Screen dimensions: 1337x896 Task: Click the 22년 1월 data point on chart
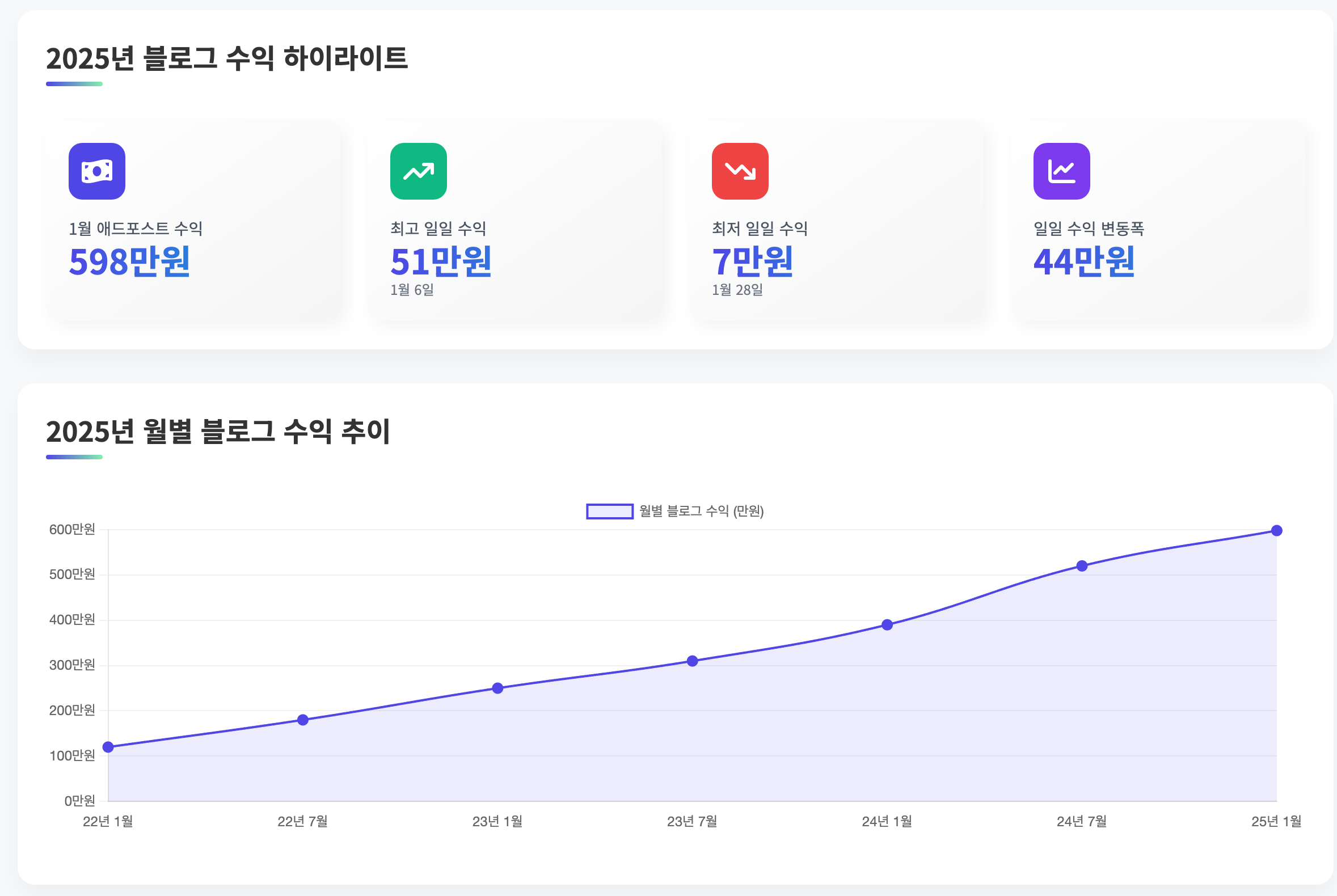coord(108,747)
